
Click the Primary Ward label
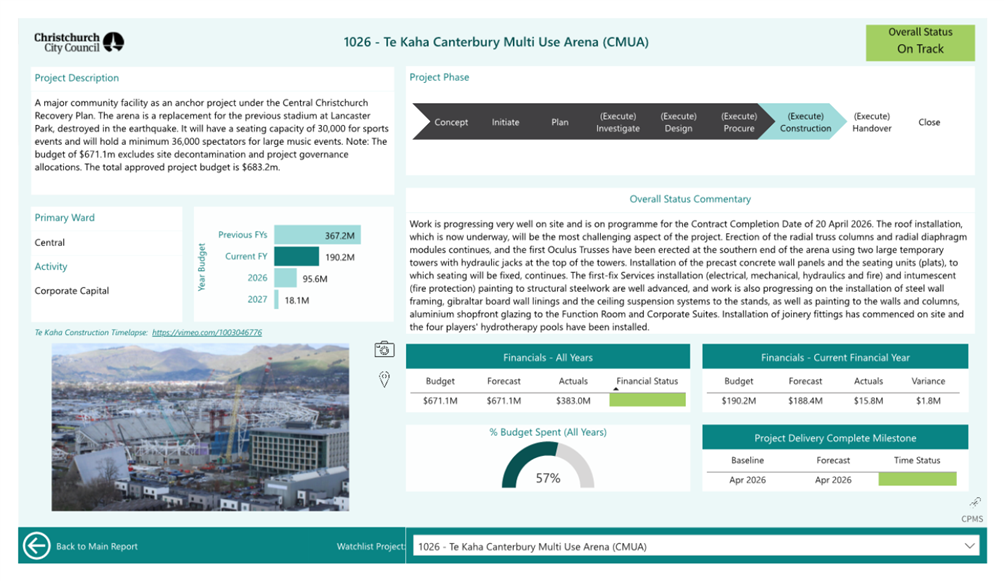coord(65,218)
